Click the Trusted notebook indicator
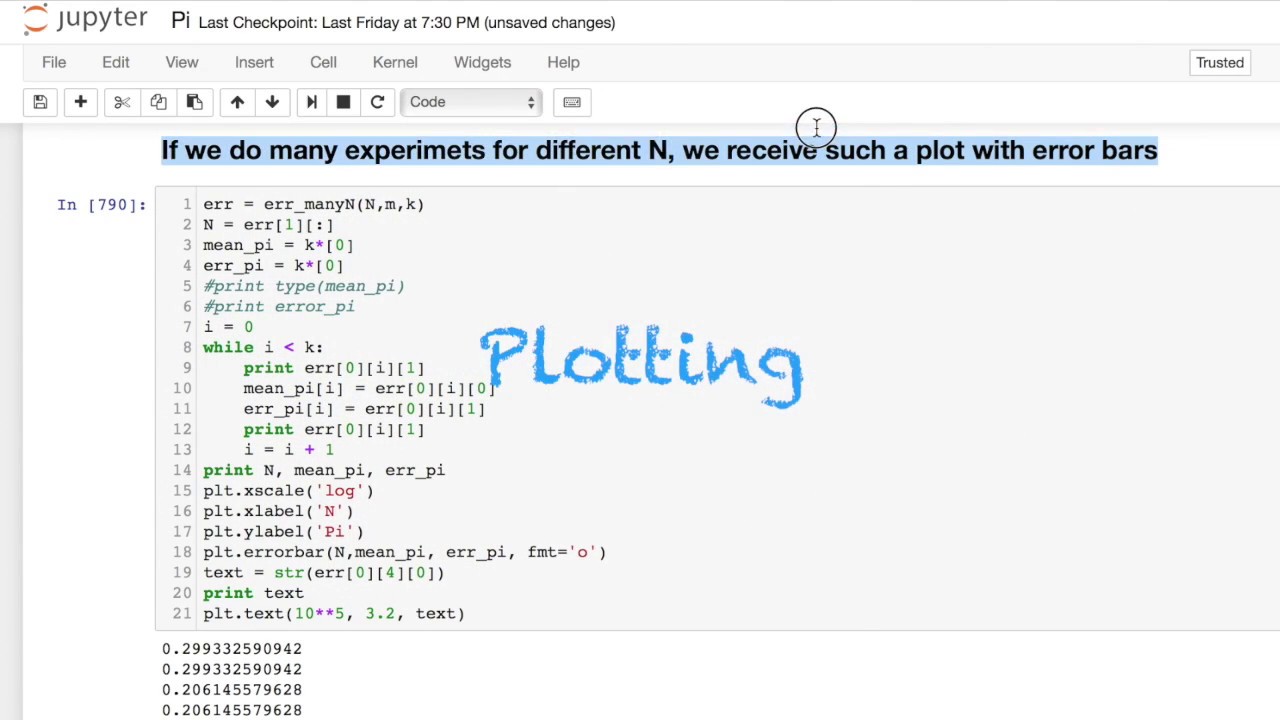The height and width of the screenshot is (720, 1280). coord(1220,62)
